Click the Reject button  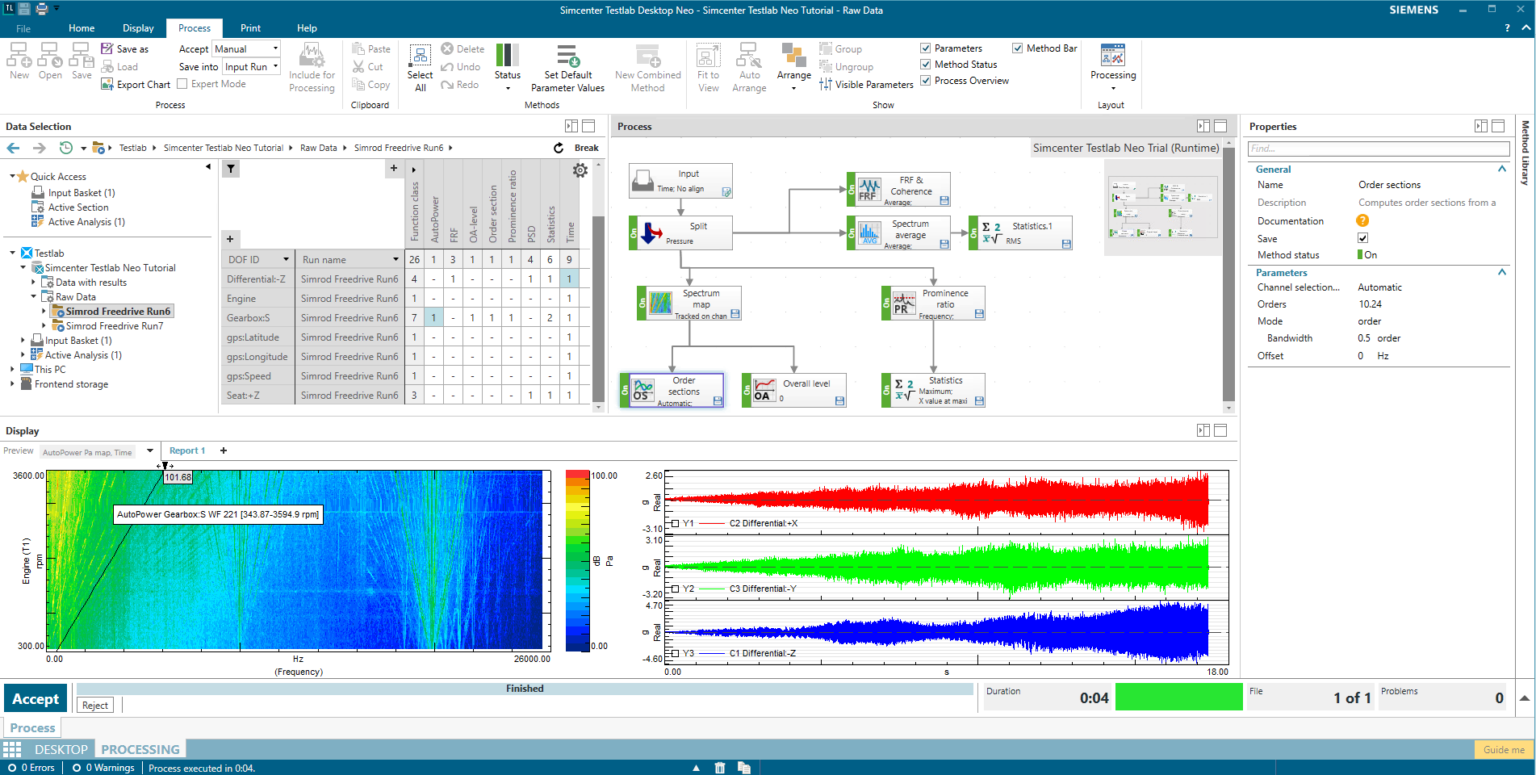point(94,705)
